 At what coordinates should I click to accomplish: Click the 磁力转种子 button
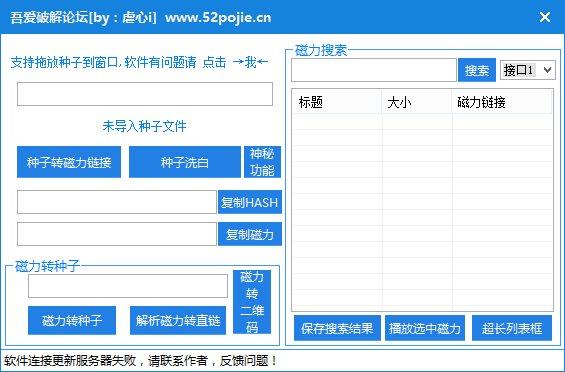[x=72, y=320]
